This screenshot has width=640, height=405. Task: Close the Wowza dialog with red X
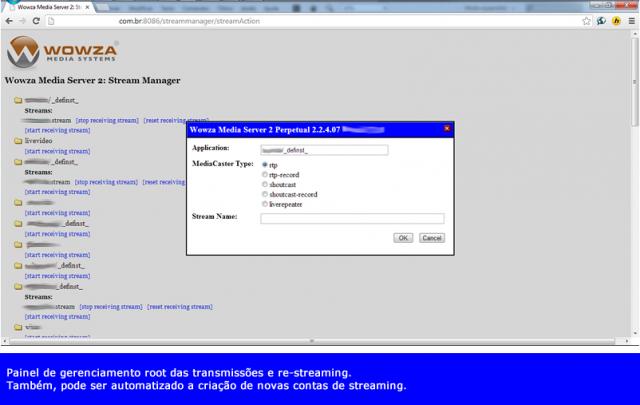[447, 129]
